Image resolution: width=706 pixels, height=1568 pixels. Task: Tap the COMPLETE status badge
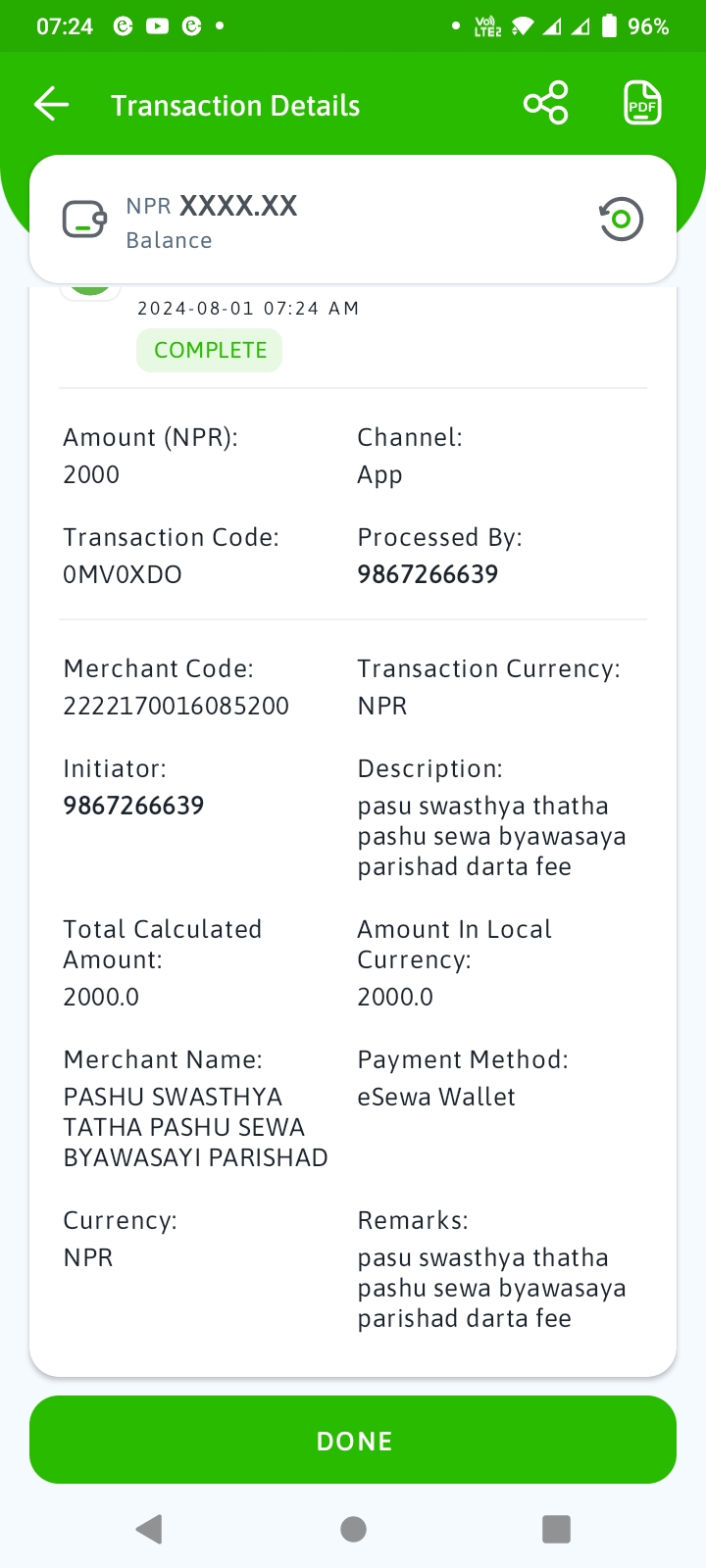coord(210,350)
